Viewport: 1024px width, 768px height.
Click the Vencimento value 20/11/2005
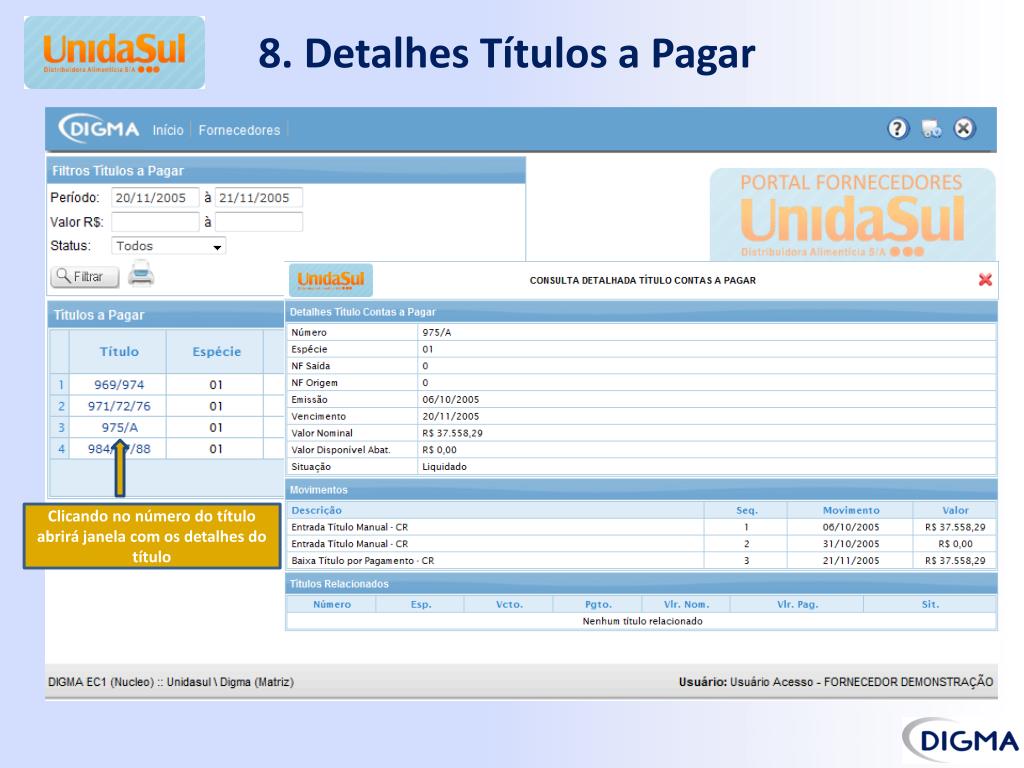tap(451, 416)
